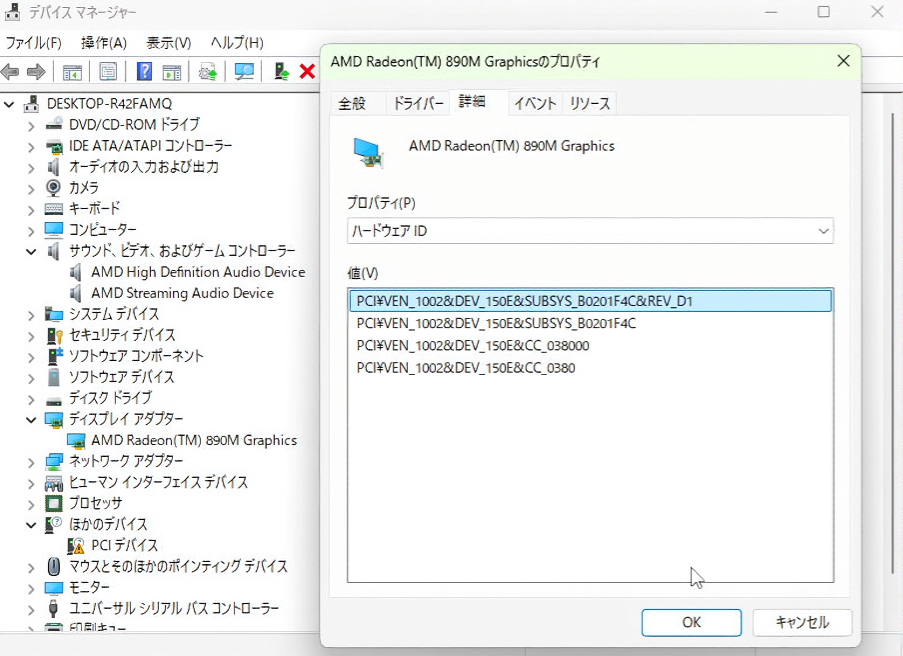This screenshot has width=903, height=656.
Task: Open the ヘルプ(H) menu
Action: tap(237, 43)
